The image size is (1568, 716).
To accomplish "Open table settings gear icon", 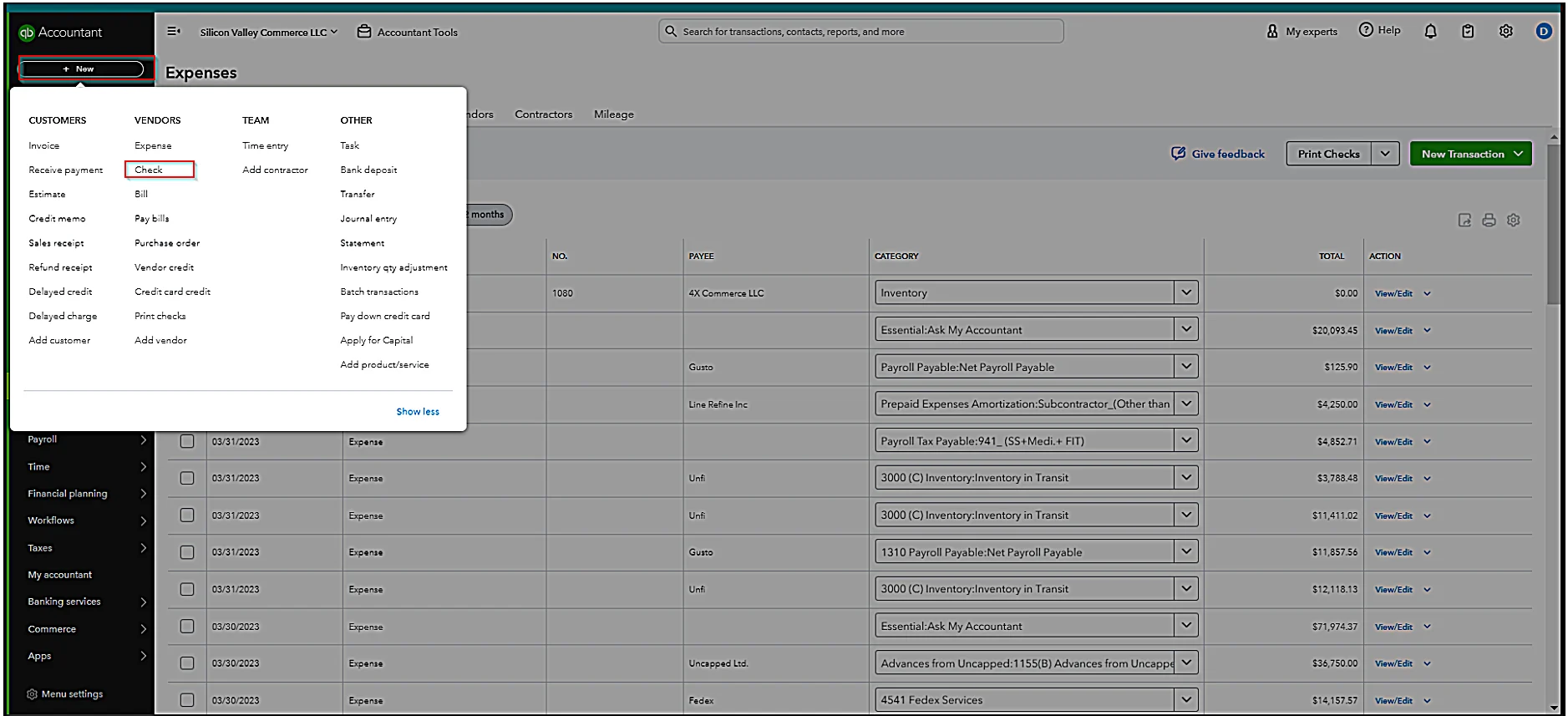I will coord(1514,221).
